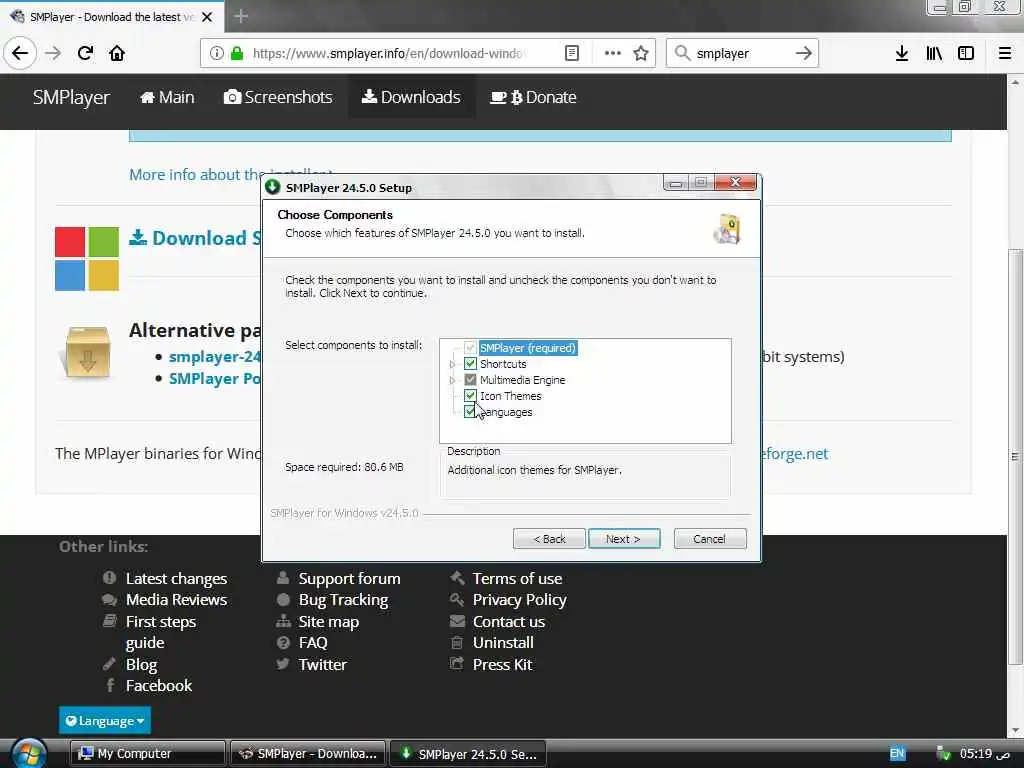Open the SMPlayer Portable link
The height and width of the screenshot is (768, 1024).
(x=214, y=379)
